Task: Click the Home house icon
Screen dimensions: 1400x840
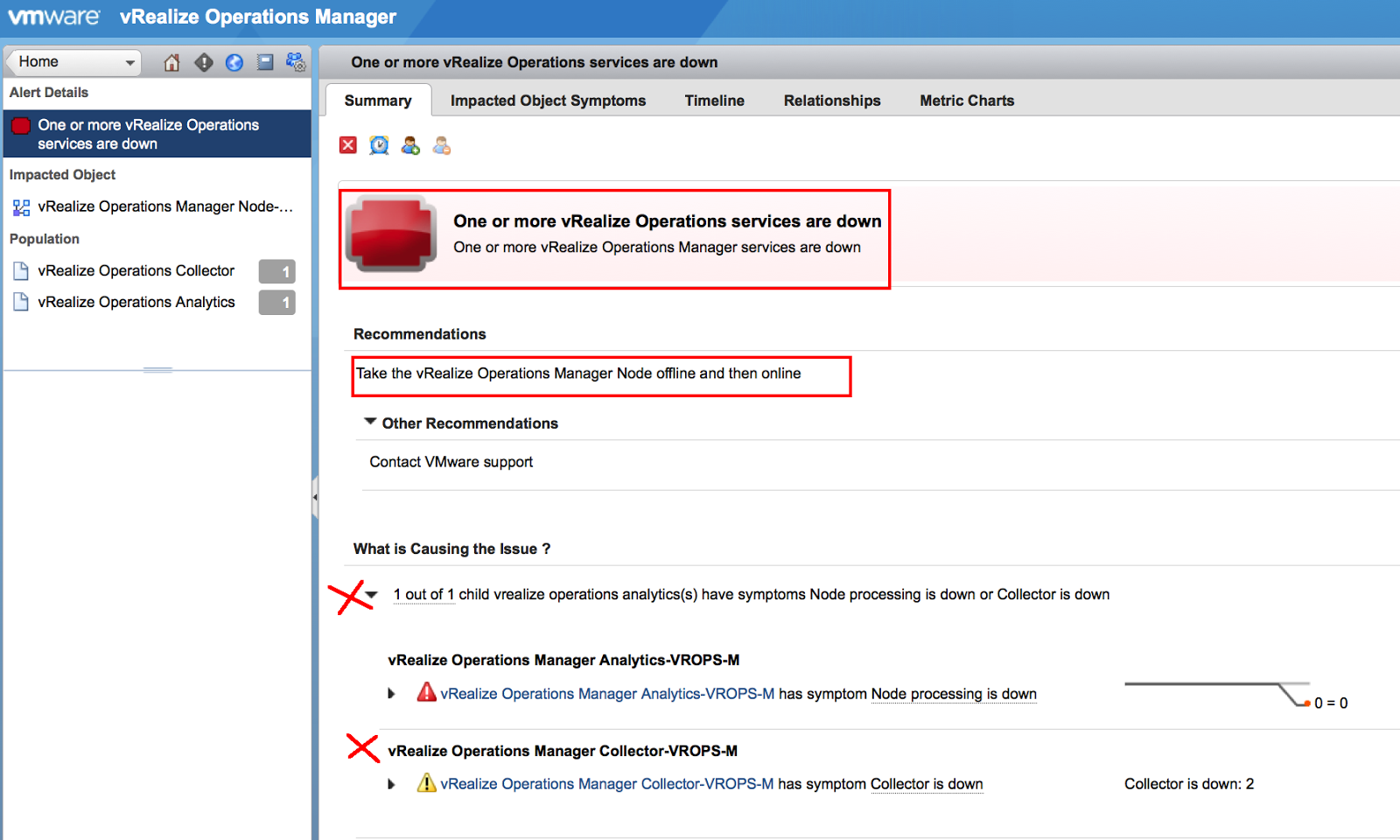Action: click(x=171, y=62)
